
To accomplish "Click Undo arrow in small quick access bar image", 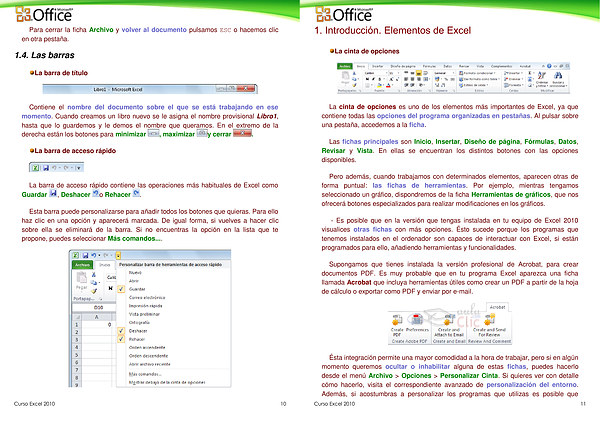I will tap(54, 168).
